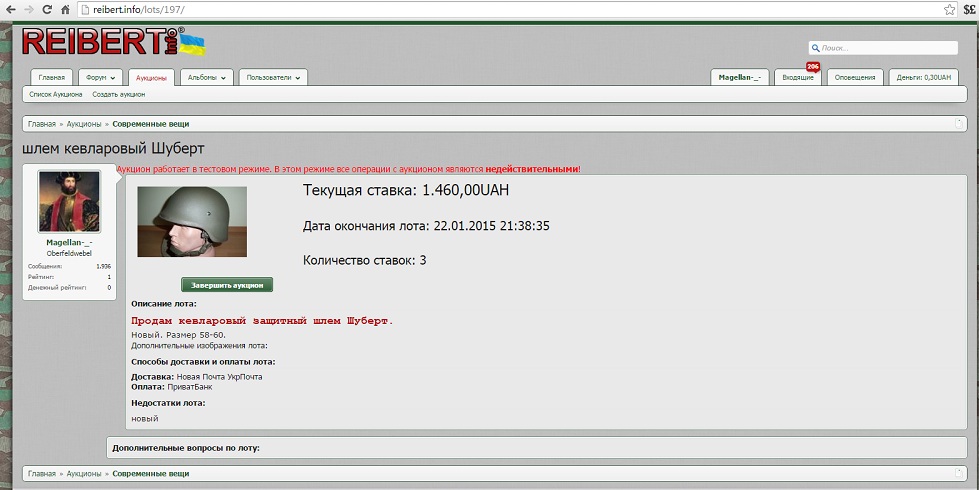
Task: Select Oberfeldwebel rank under username
Action: (69, 253)
